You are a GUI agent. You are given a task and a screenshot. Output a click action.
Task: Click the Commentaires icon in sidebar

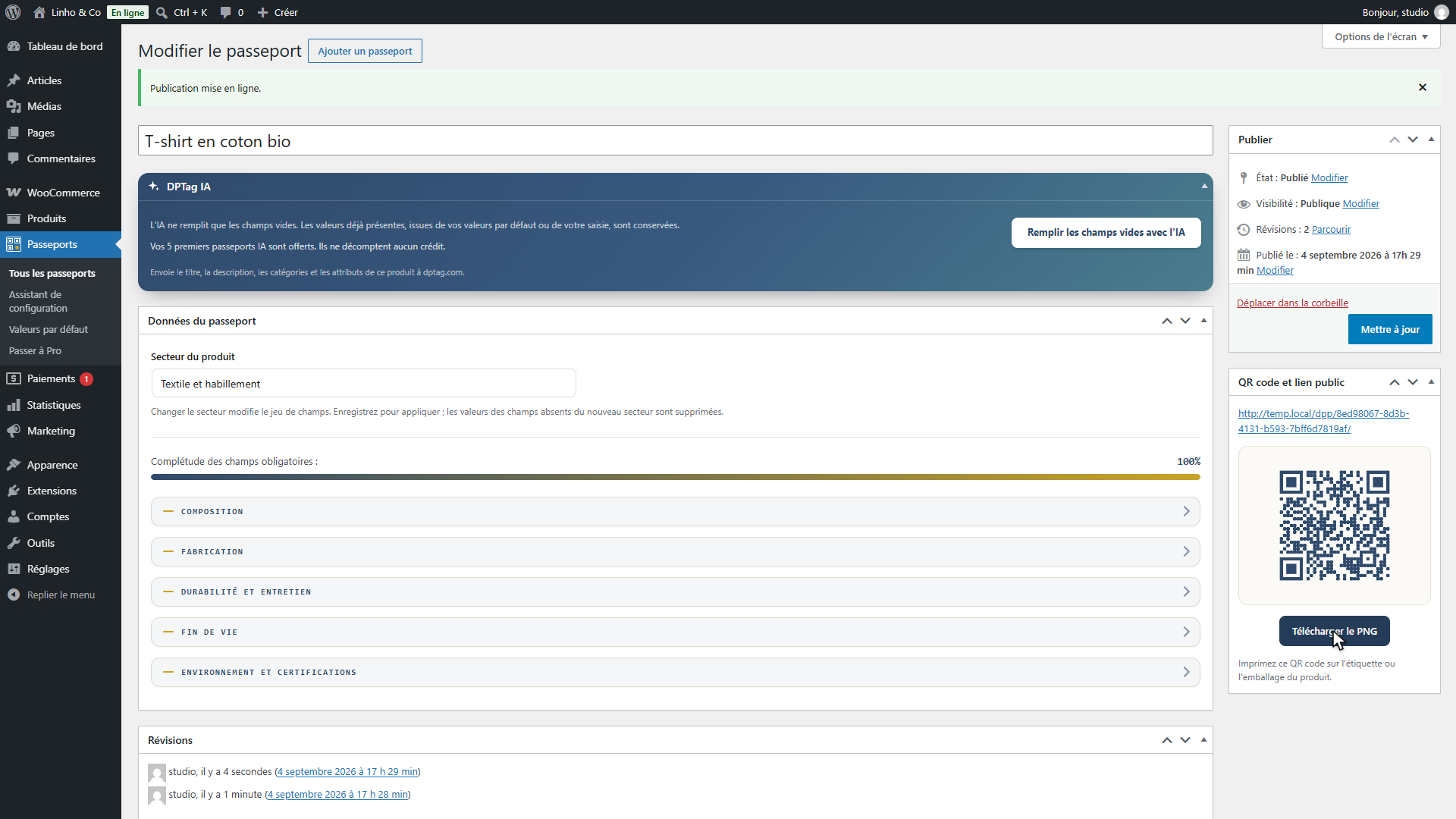pos(14,158)
